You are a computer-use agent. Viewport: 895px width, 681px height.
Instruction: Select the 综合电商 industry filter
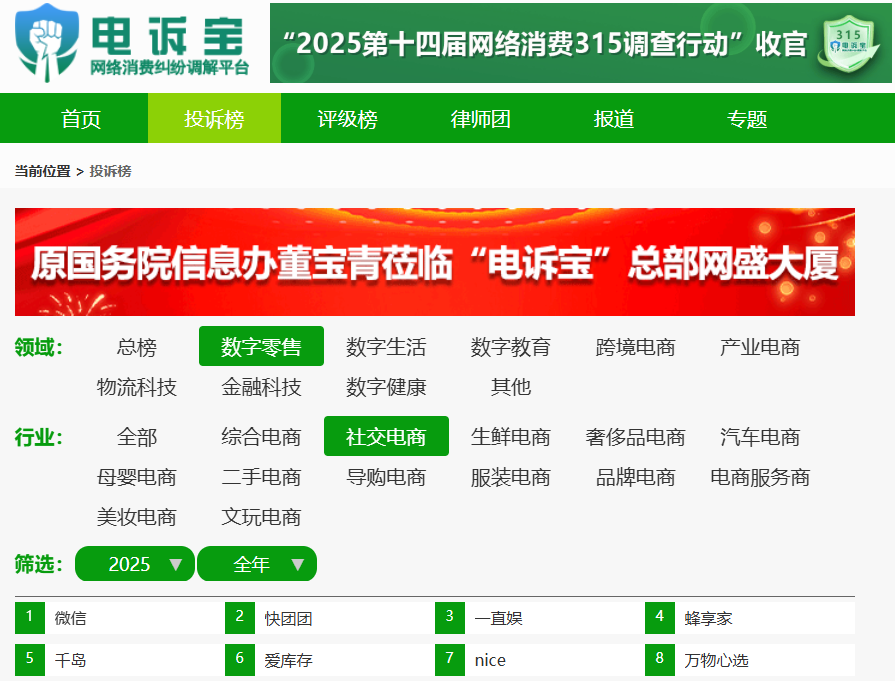pos(261,437)
